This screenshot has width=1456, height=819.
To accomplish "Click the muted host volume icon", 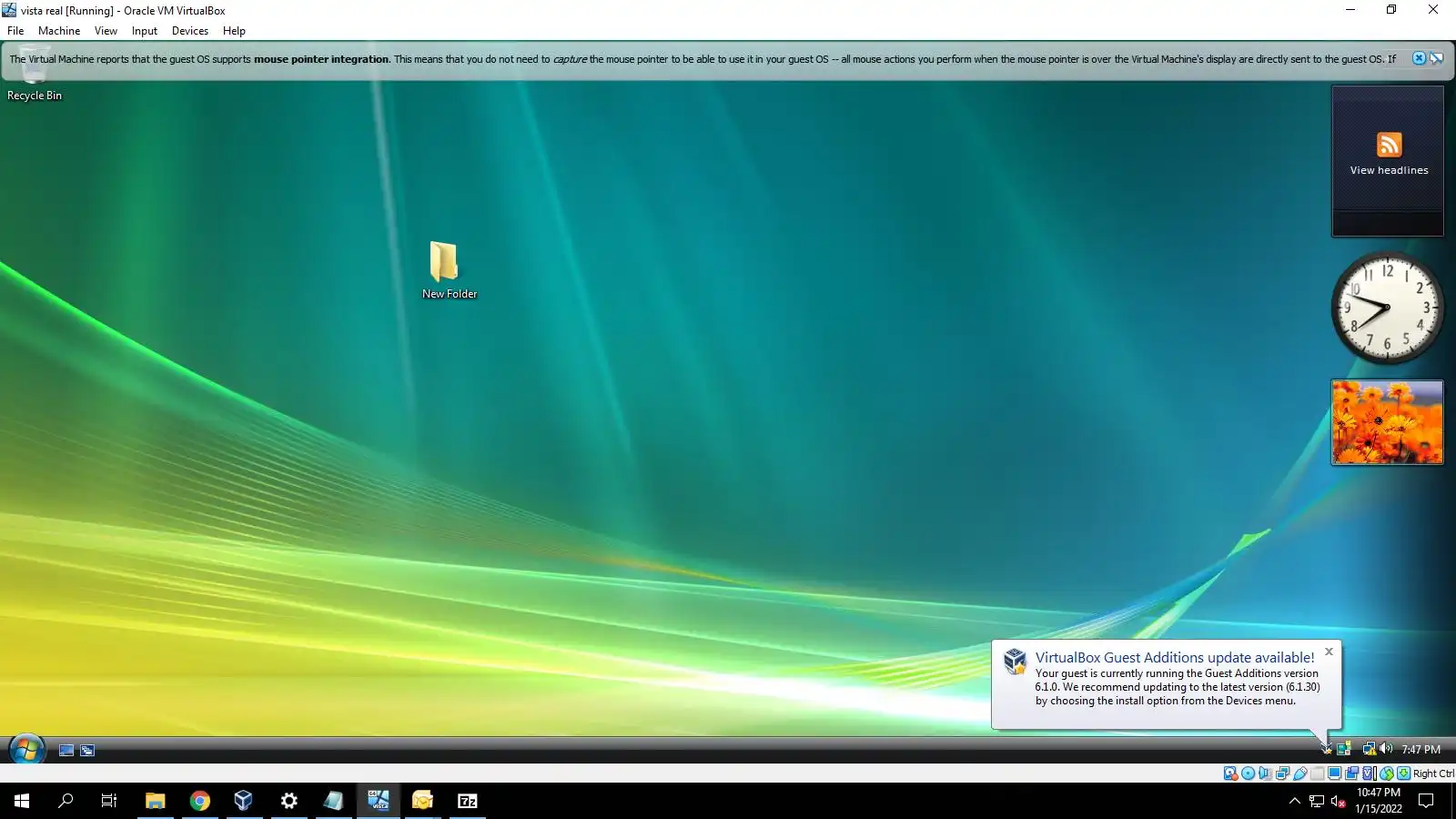I will 1338,801.
